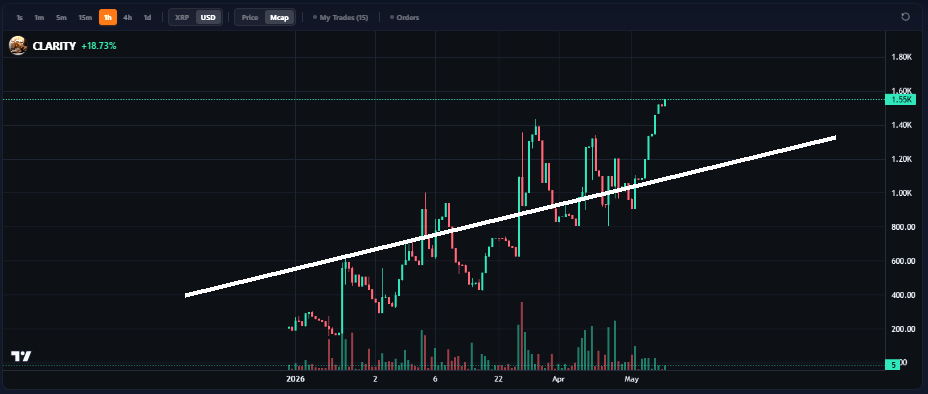
Task: Select USD denomination
Action: tap(208, 17)
